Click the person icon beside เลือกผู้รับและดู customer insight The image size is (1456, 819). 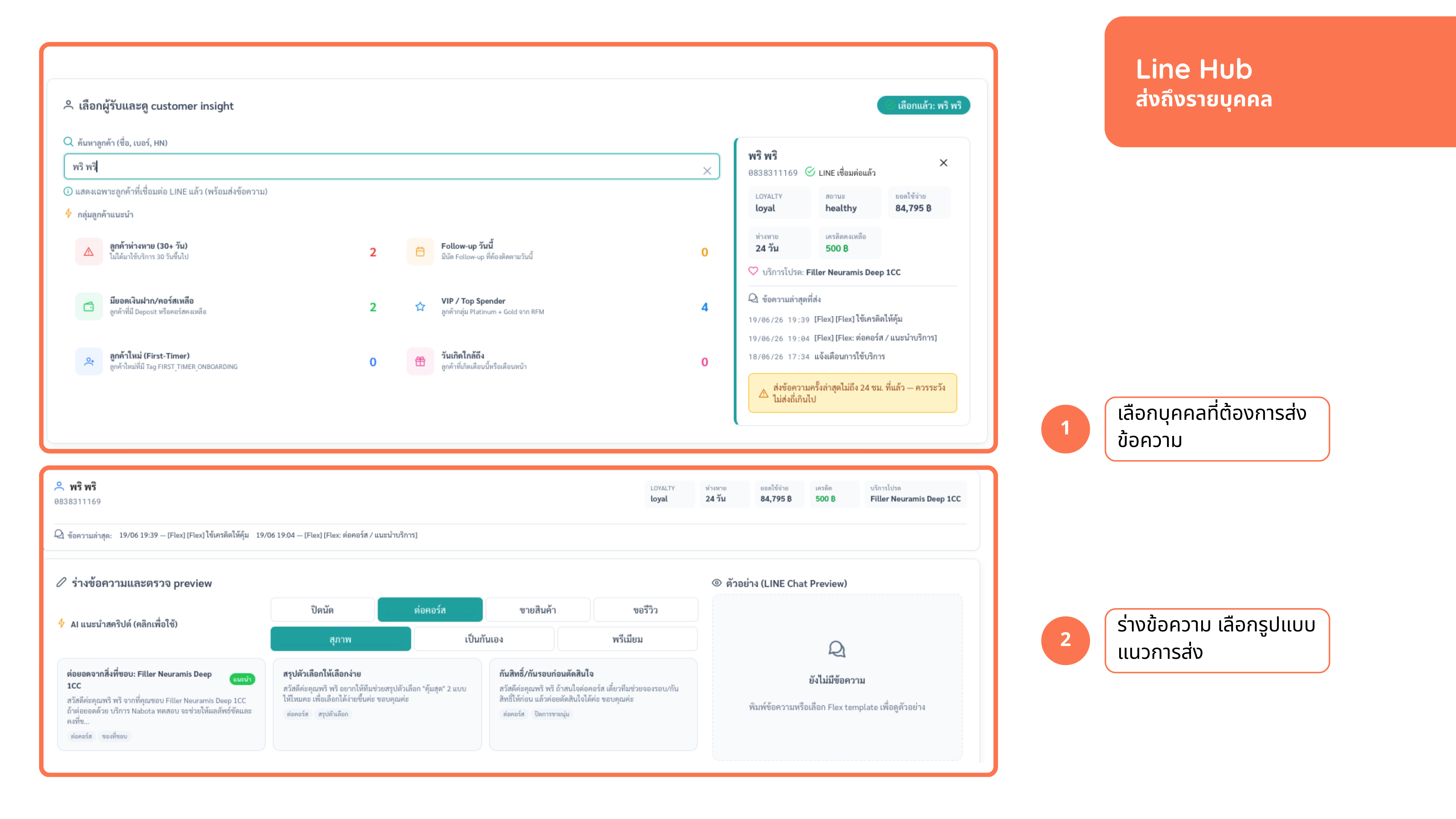pyautogui.click(x=68, y=105)
